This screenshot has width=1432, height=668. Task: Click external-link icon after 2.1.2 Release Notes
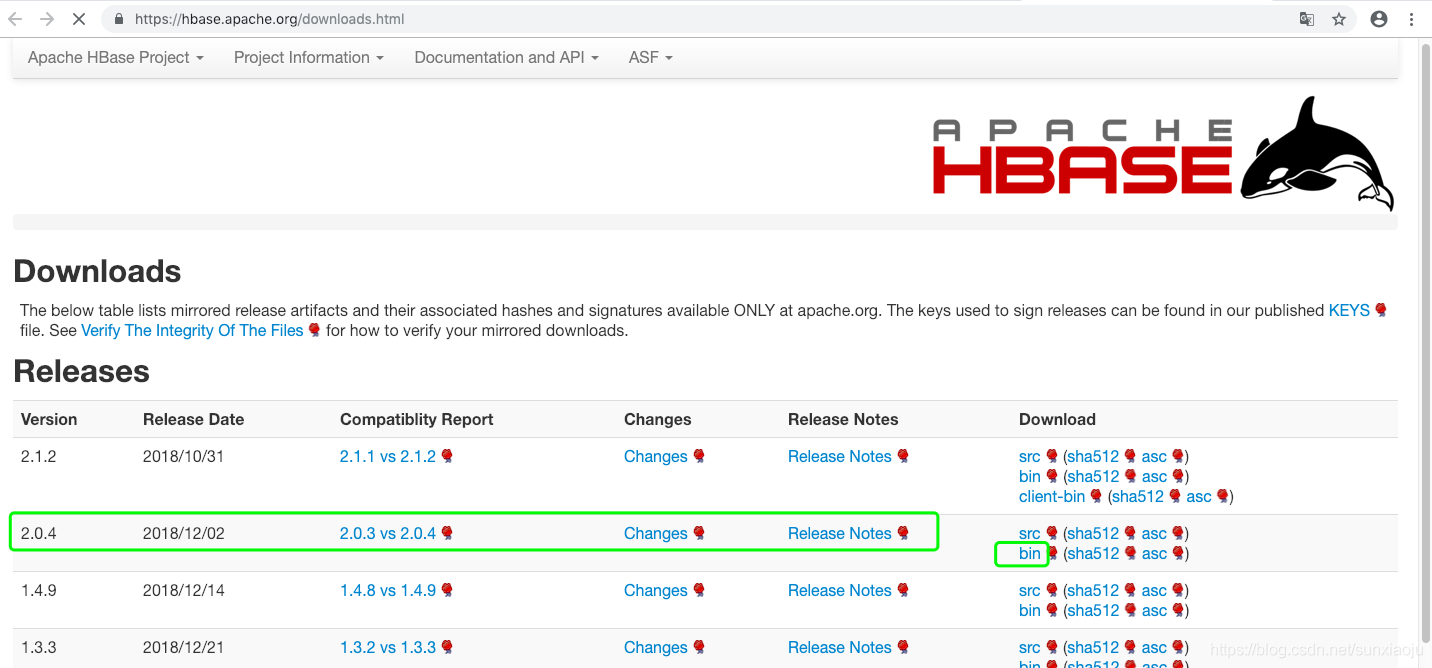coord(903,456)
